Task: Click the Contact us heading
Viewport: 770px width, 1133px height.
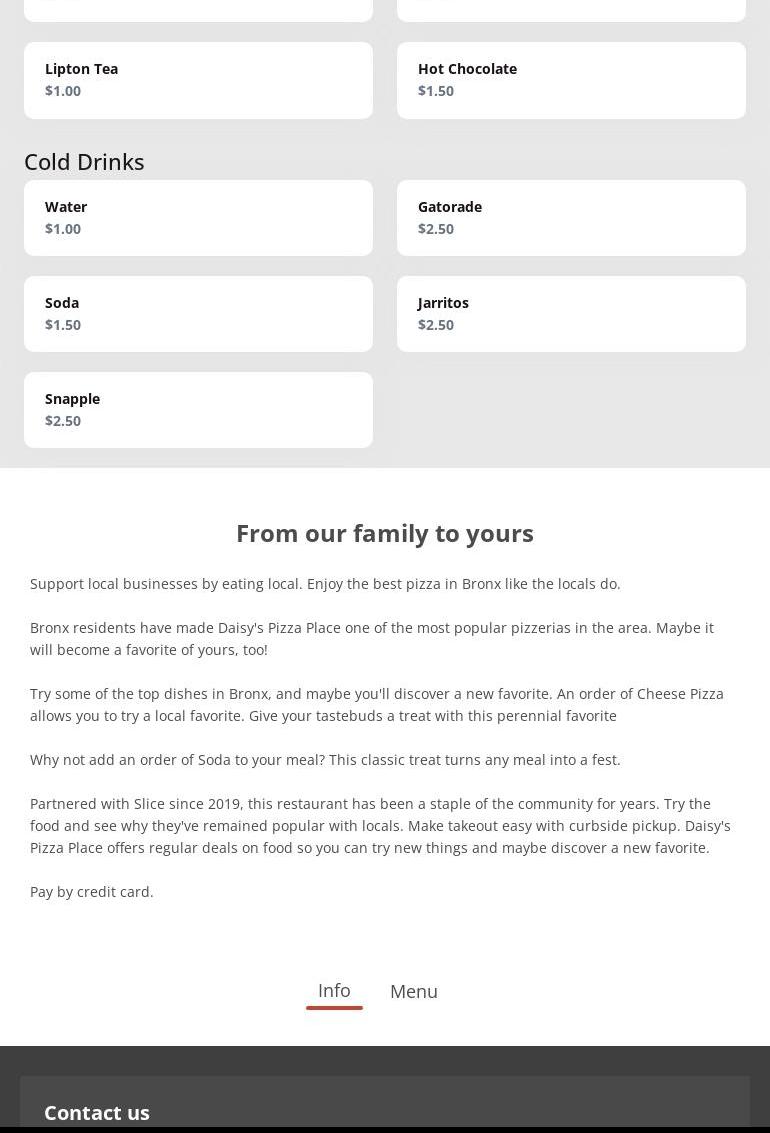Action: [x=97, y=1112]
